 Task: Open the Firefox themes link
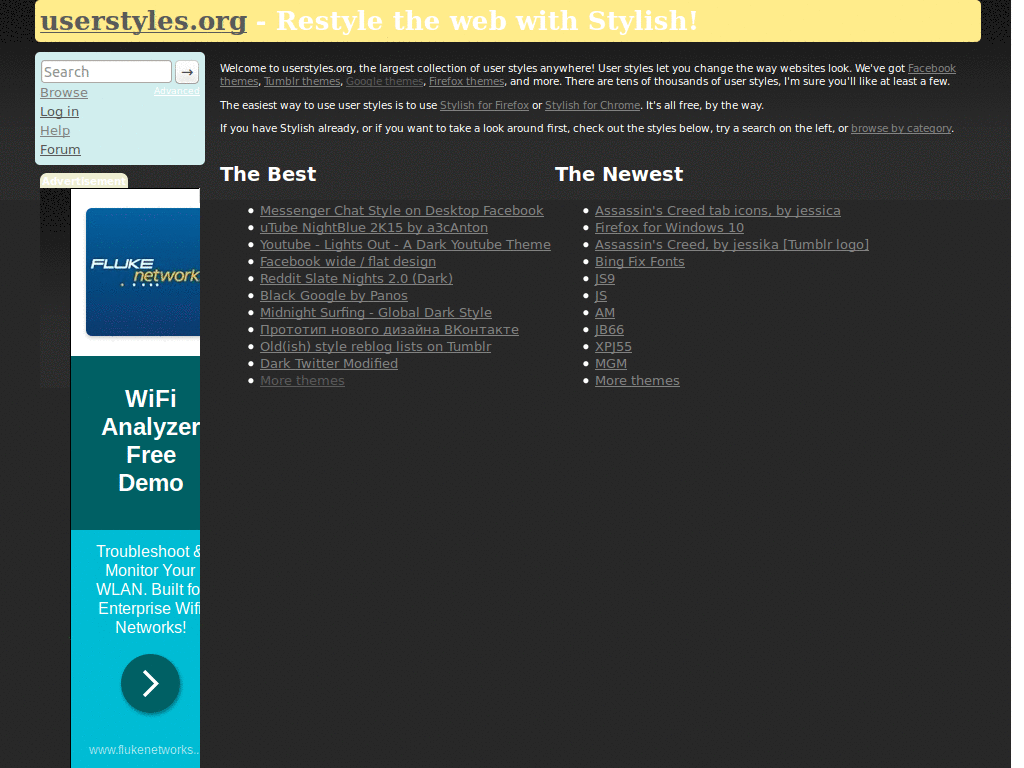pyautogui.click(x=466, y=82)
